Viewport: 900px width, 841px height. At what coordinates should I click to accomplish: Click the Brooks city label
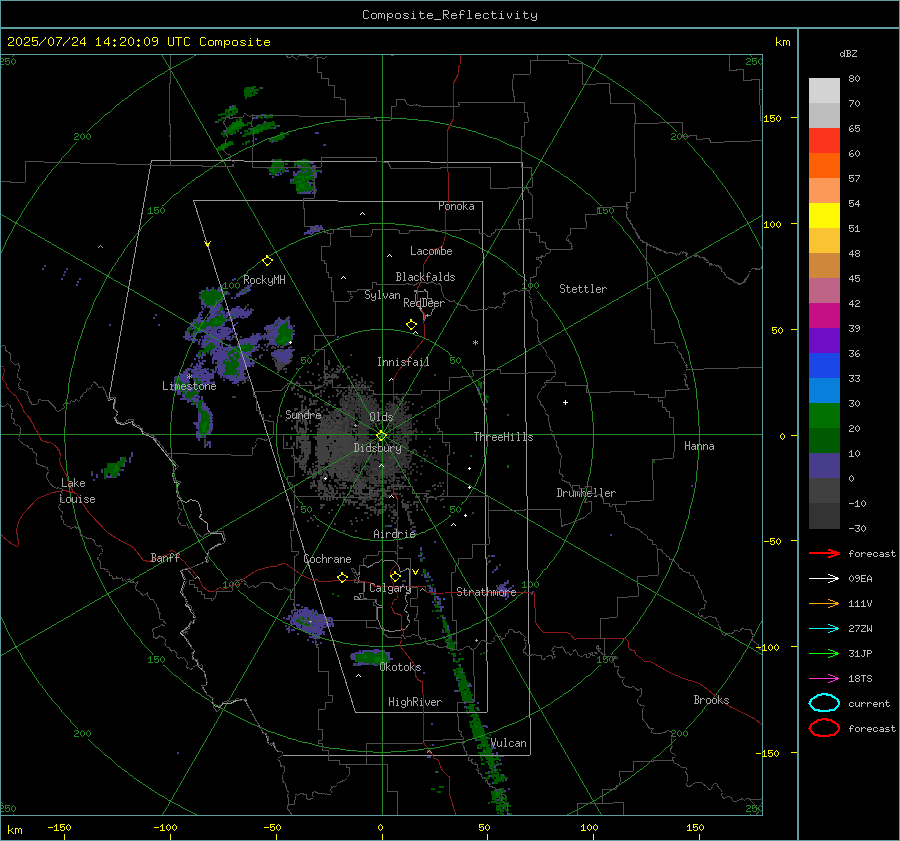click(711, 700)
